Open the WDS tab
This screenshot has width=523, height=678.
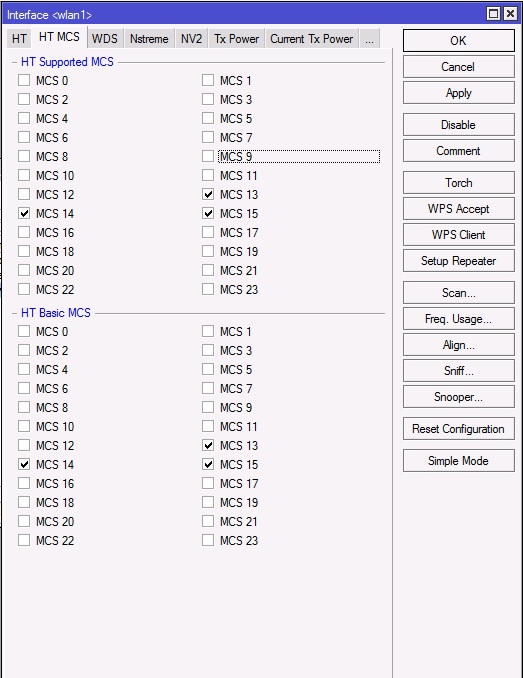pyautogui.click(x=105, y=39)
